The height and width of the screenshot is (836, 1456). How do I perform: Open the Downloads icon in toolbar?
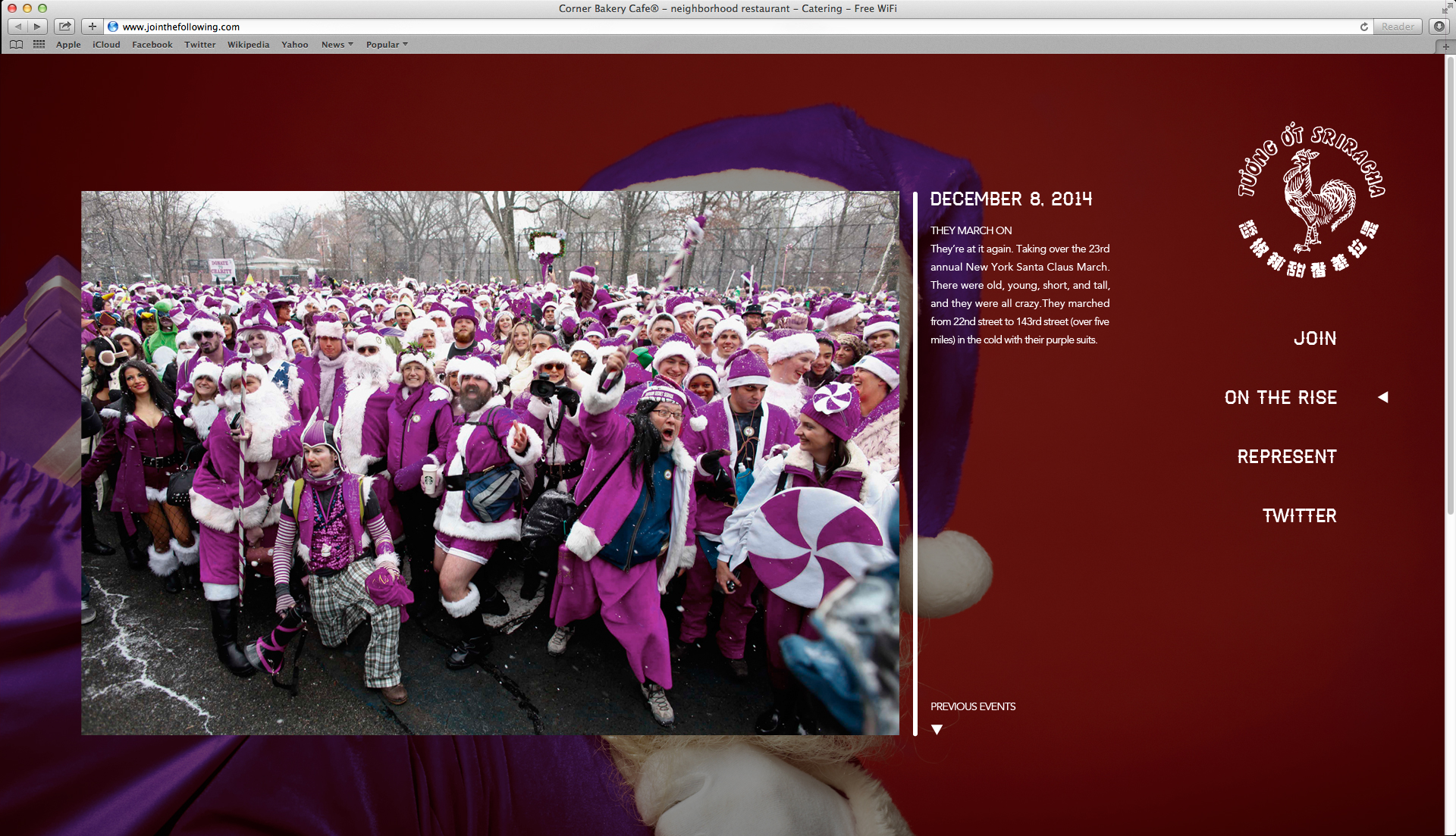(x=1439, y=27)
